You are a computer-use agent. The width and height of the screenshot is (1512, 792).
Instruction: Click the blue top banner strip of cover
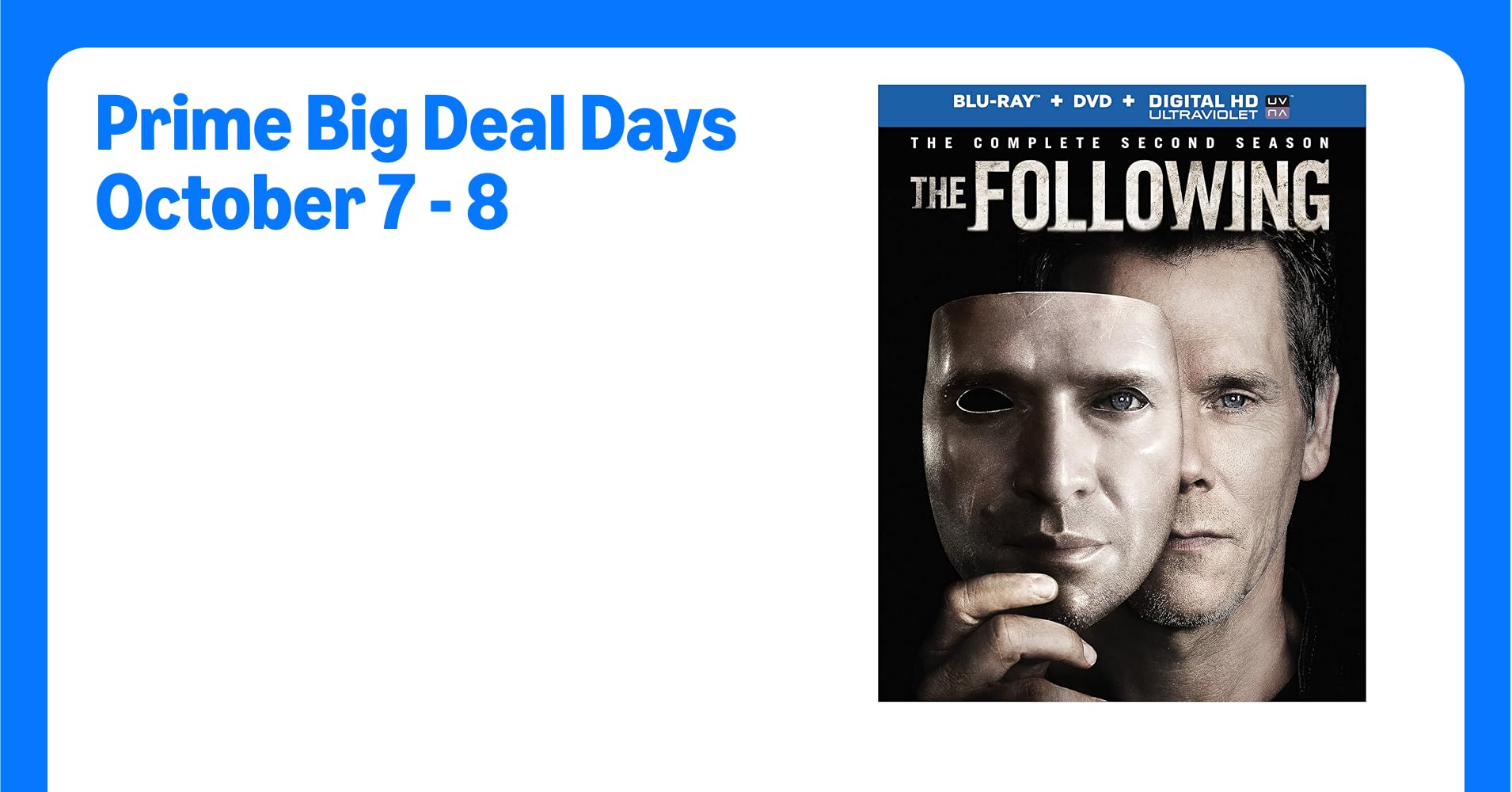pyautogui.click(x=1122, y=105)
